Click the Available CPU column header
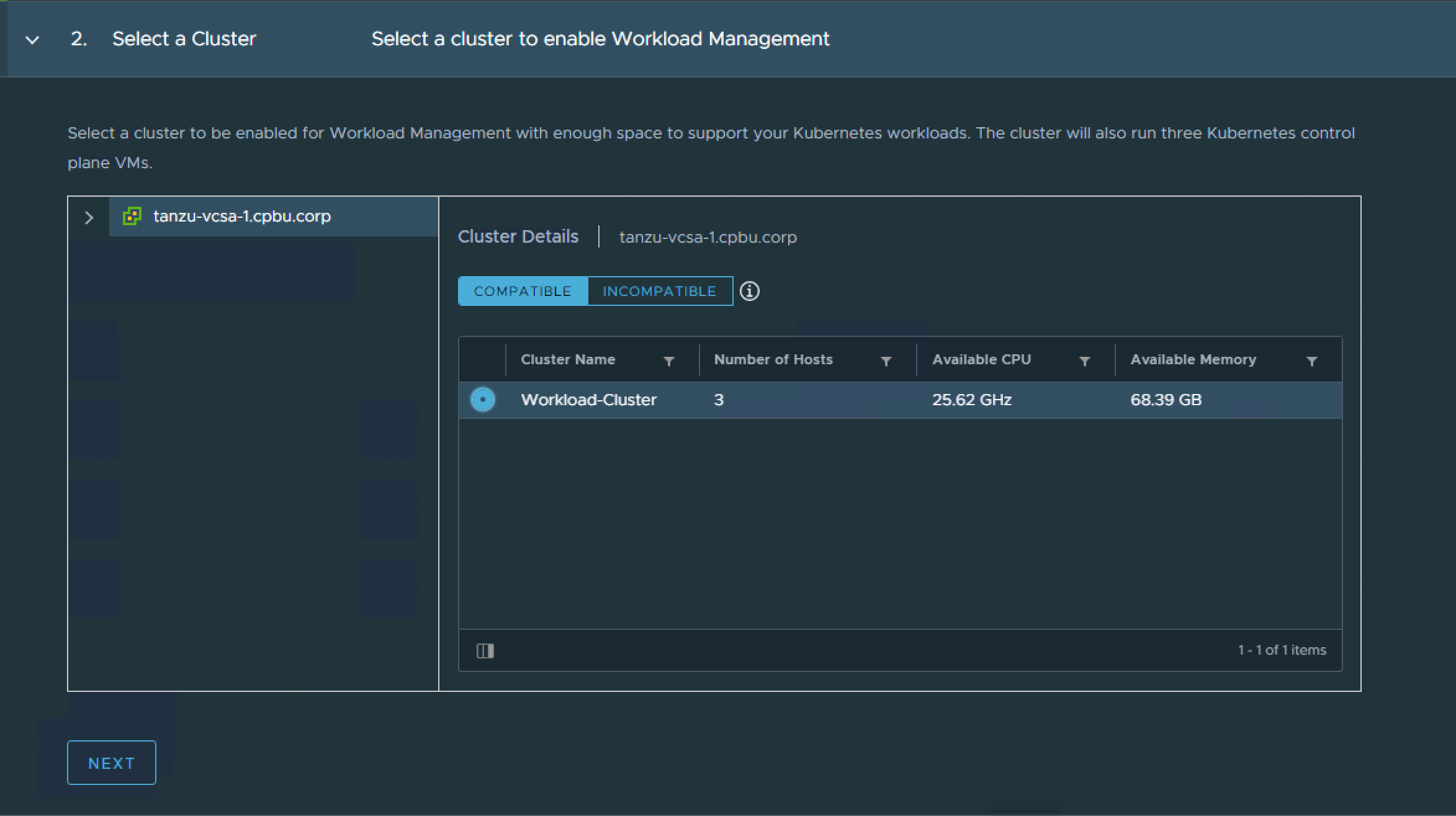Screen dimensions: 1456x816 click(x=981, y=360)
